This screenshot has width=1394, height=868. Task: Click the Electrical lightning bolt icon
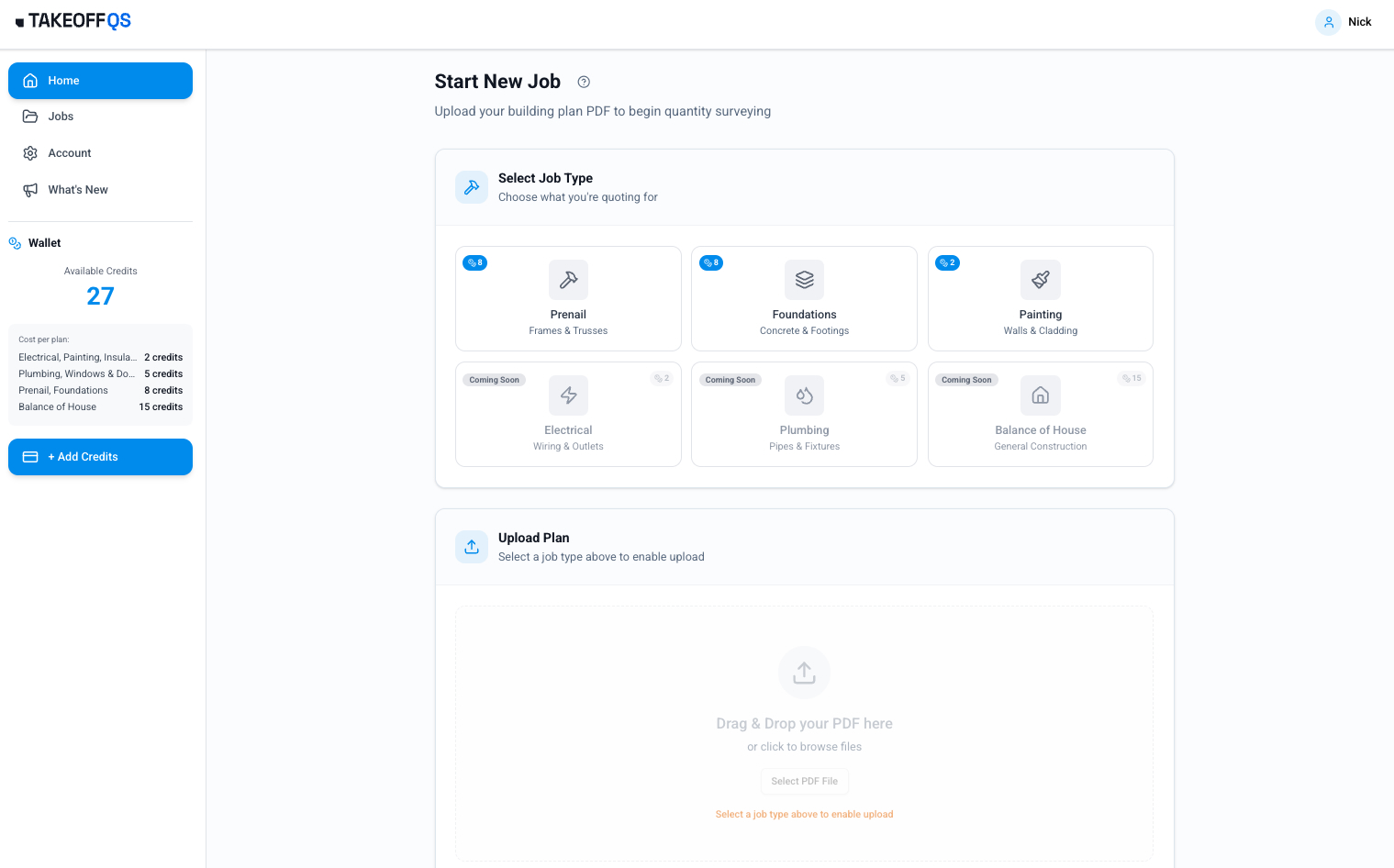[568, 395]
